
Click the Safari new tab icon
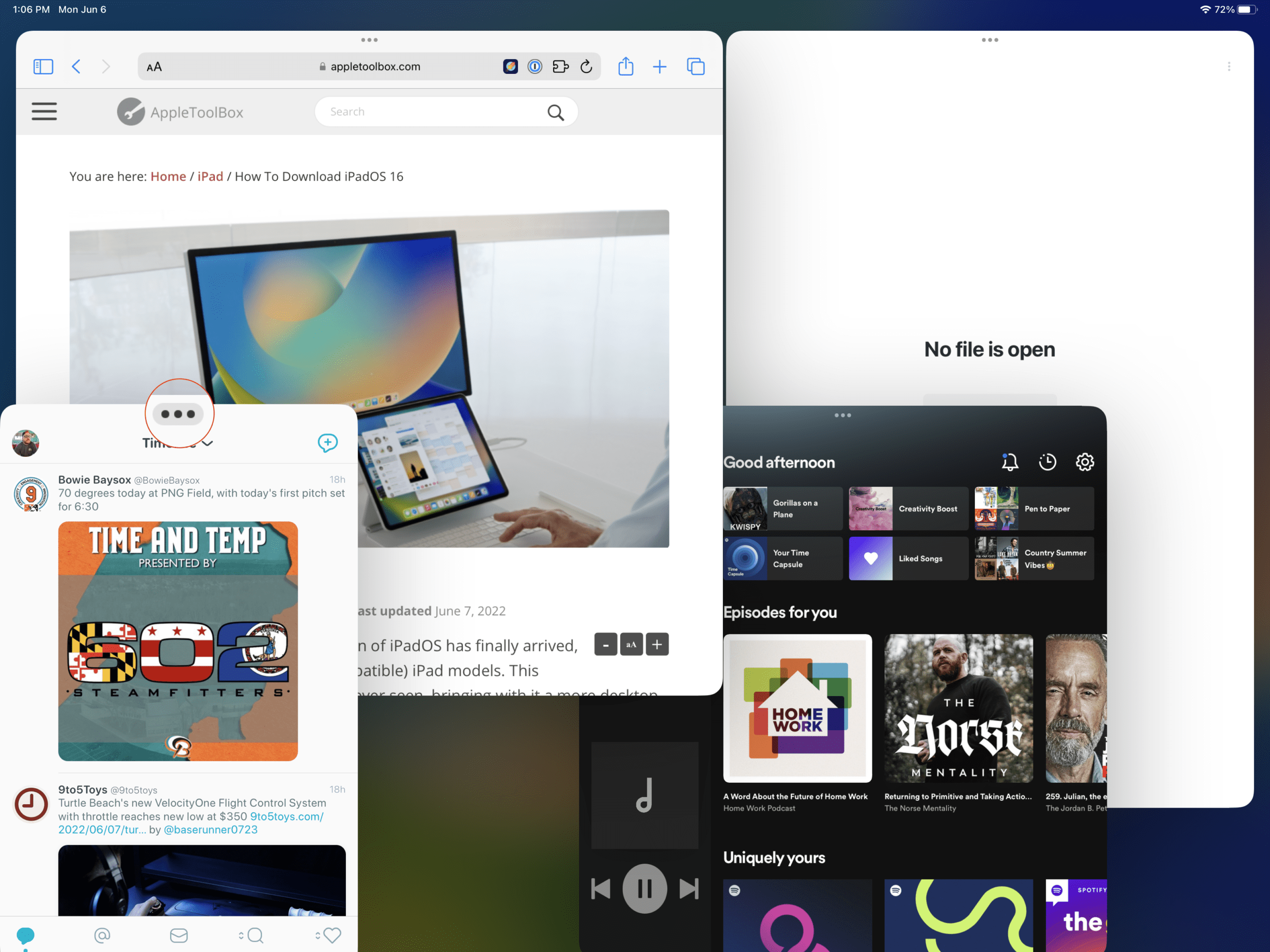tap(660, 66)
